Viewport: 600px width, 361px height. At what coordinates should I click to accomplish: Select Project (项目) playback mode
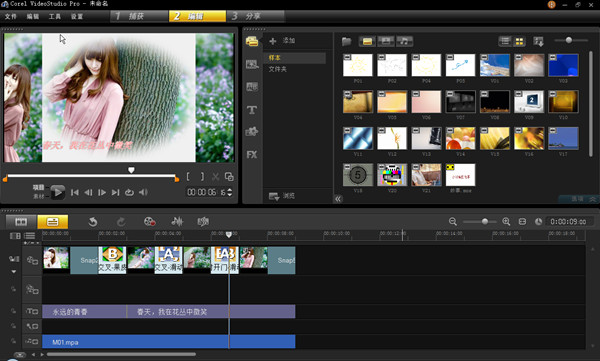[38, 188]
